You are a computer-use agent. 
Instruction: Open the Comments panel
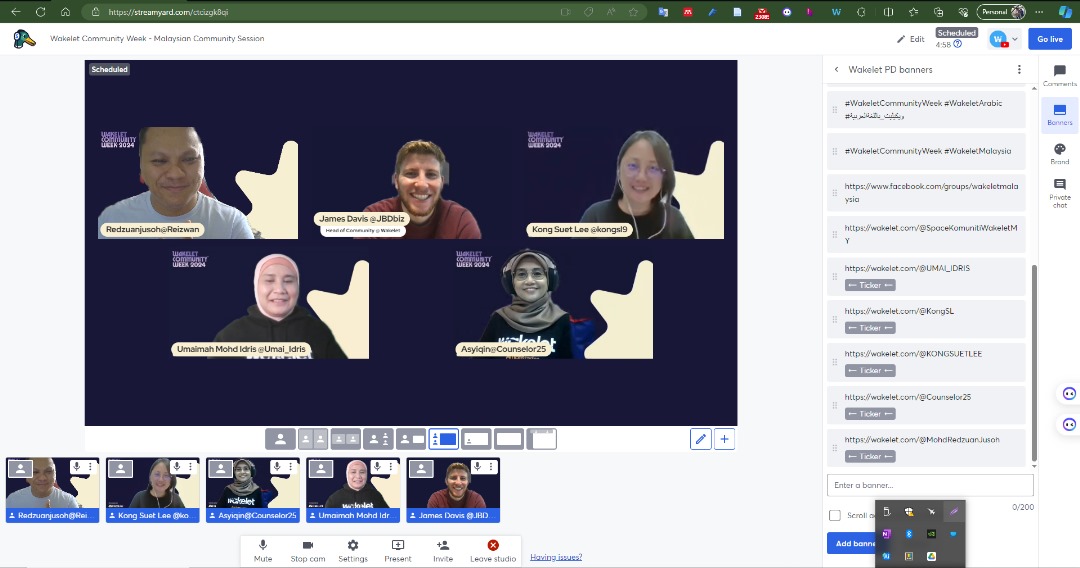tap(1059, 75)
